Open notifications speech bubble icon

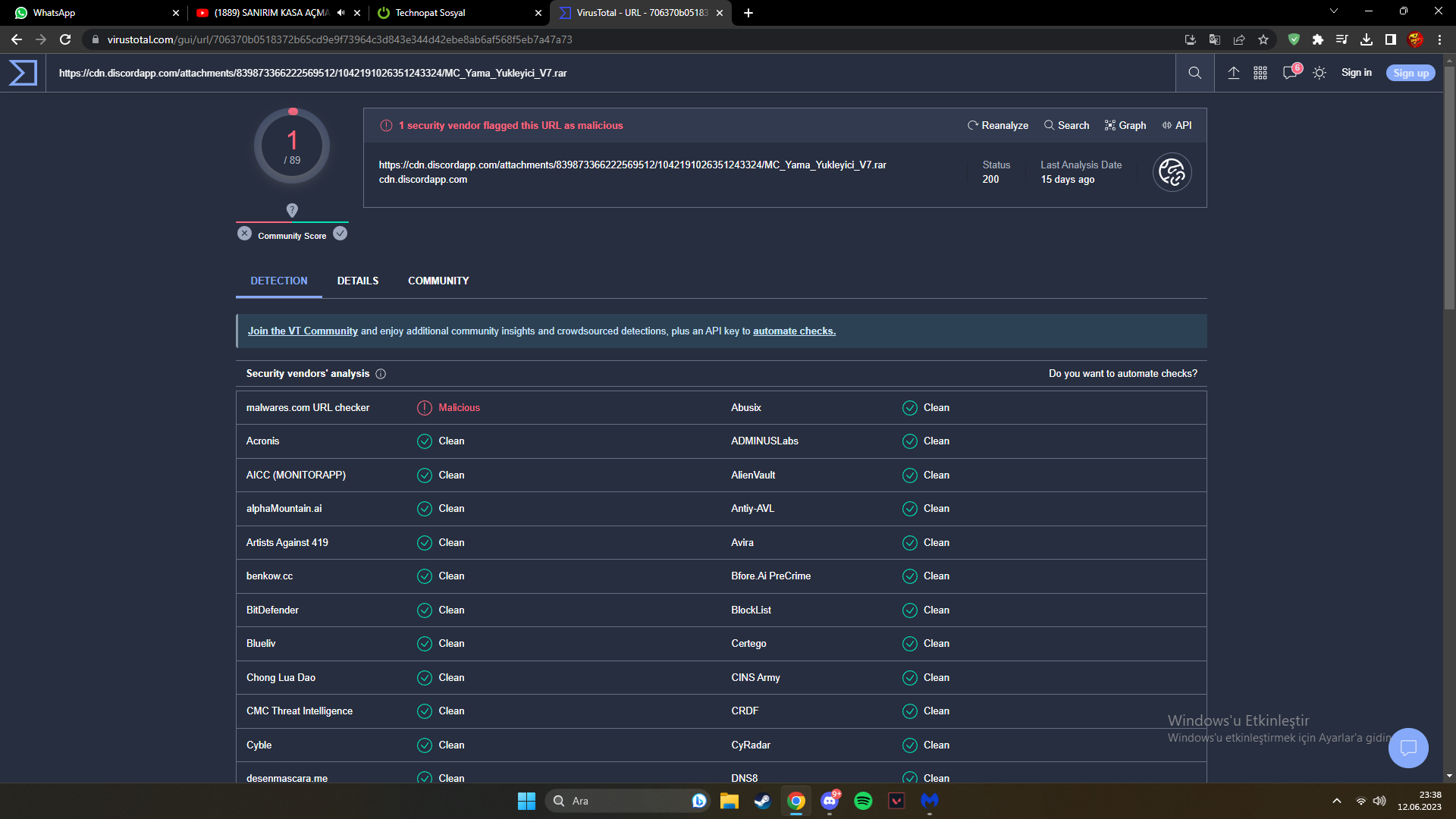1290,73
